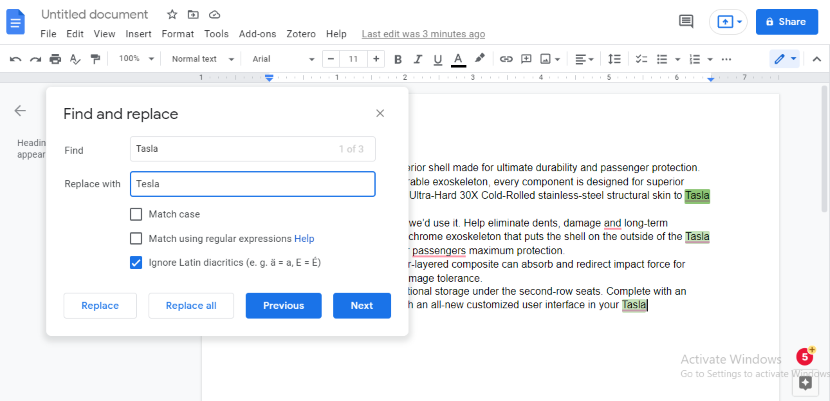Toggle underline formatting
The image size is (830, 401).
437,59
